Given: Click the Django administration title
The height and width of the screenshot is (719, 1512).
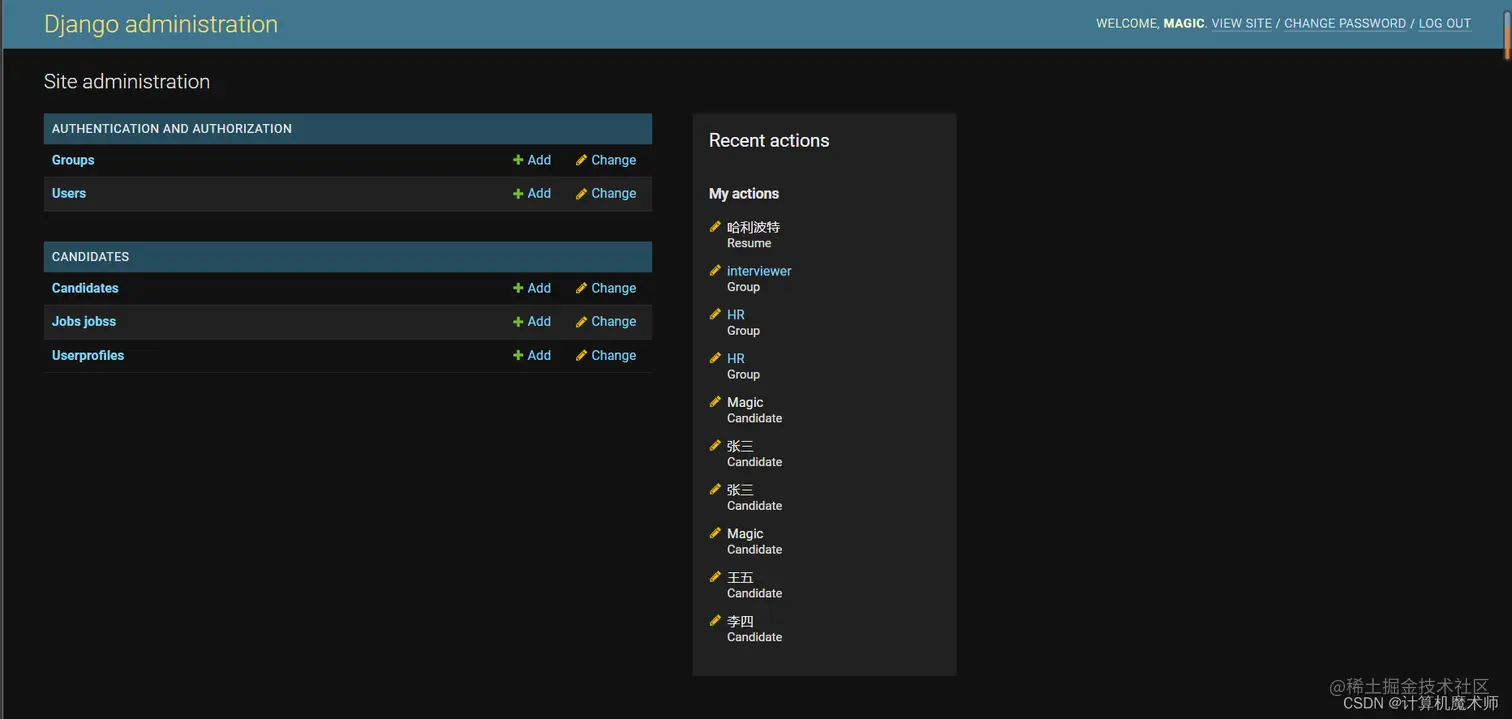Looking at the screenshot, I should (x=161, y=24).
